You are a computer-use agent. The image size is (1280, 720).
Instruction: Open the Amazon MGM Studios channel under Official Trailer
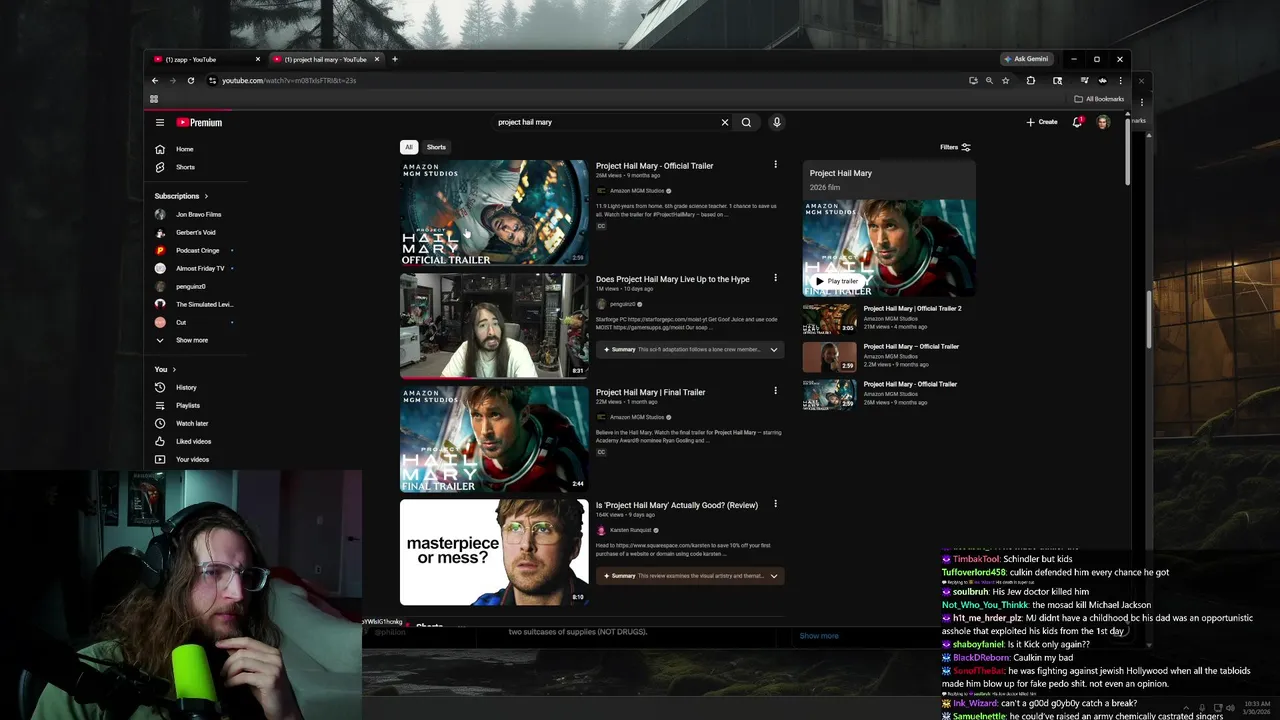coord(637,190)
